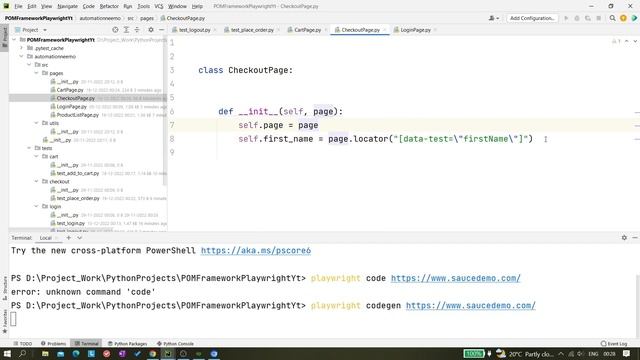Hide the Project tool window
The width and height of the screenshot is (640, 360).
pyautogui.click(x=162, y=30)
